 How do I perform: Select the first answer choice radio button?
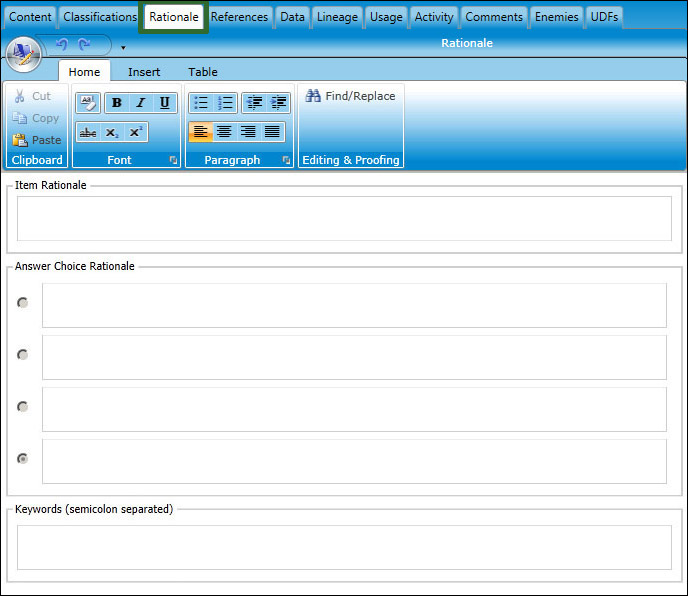23,302
